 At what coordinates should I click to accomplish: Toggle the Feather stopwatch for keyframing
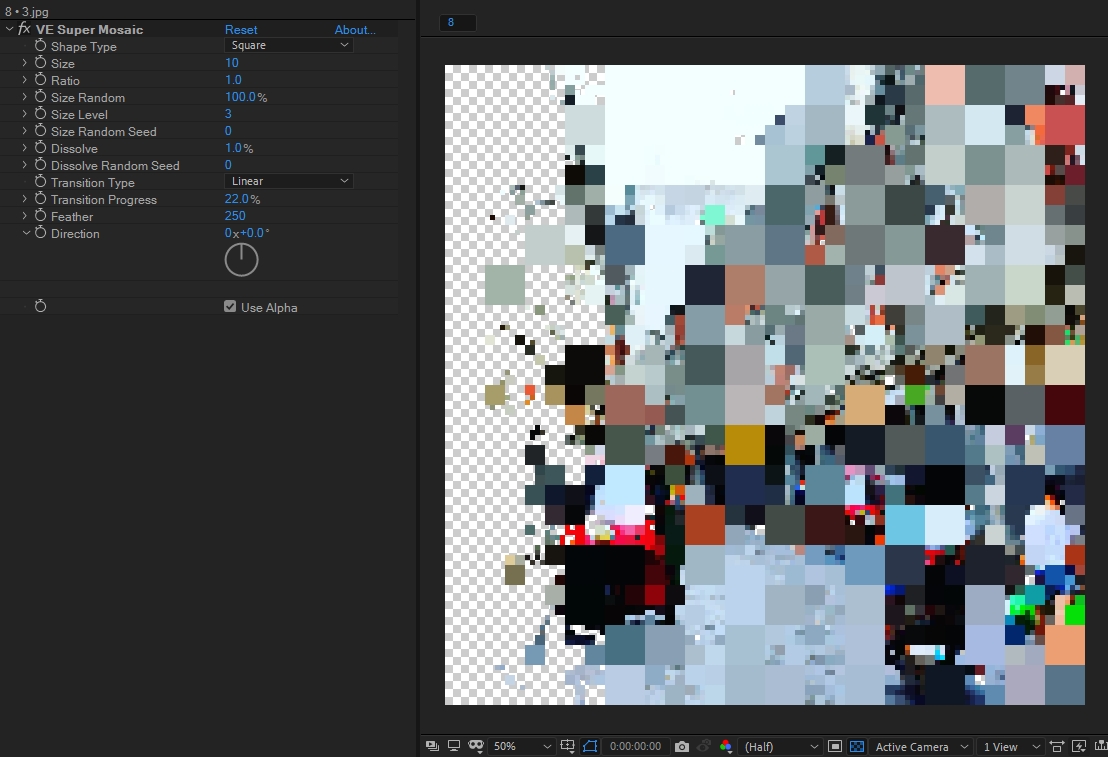click(x=41, y=216)
